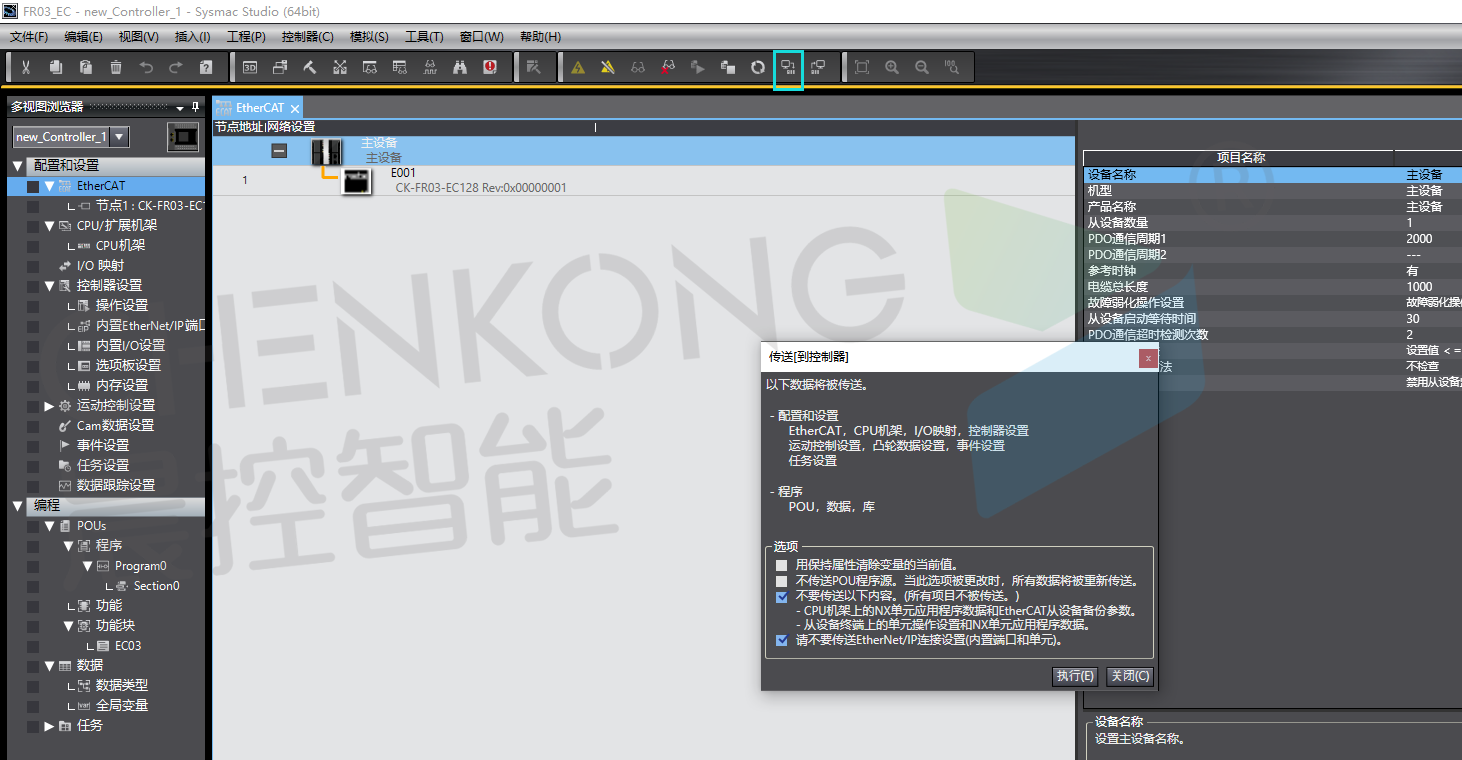The image size is (1462, 760).
Task: Click the highlighted online connect icon
Action: coord(788,67)
